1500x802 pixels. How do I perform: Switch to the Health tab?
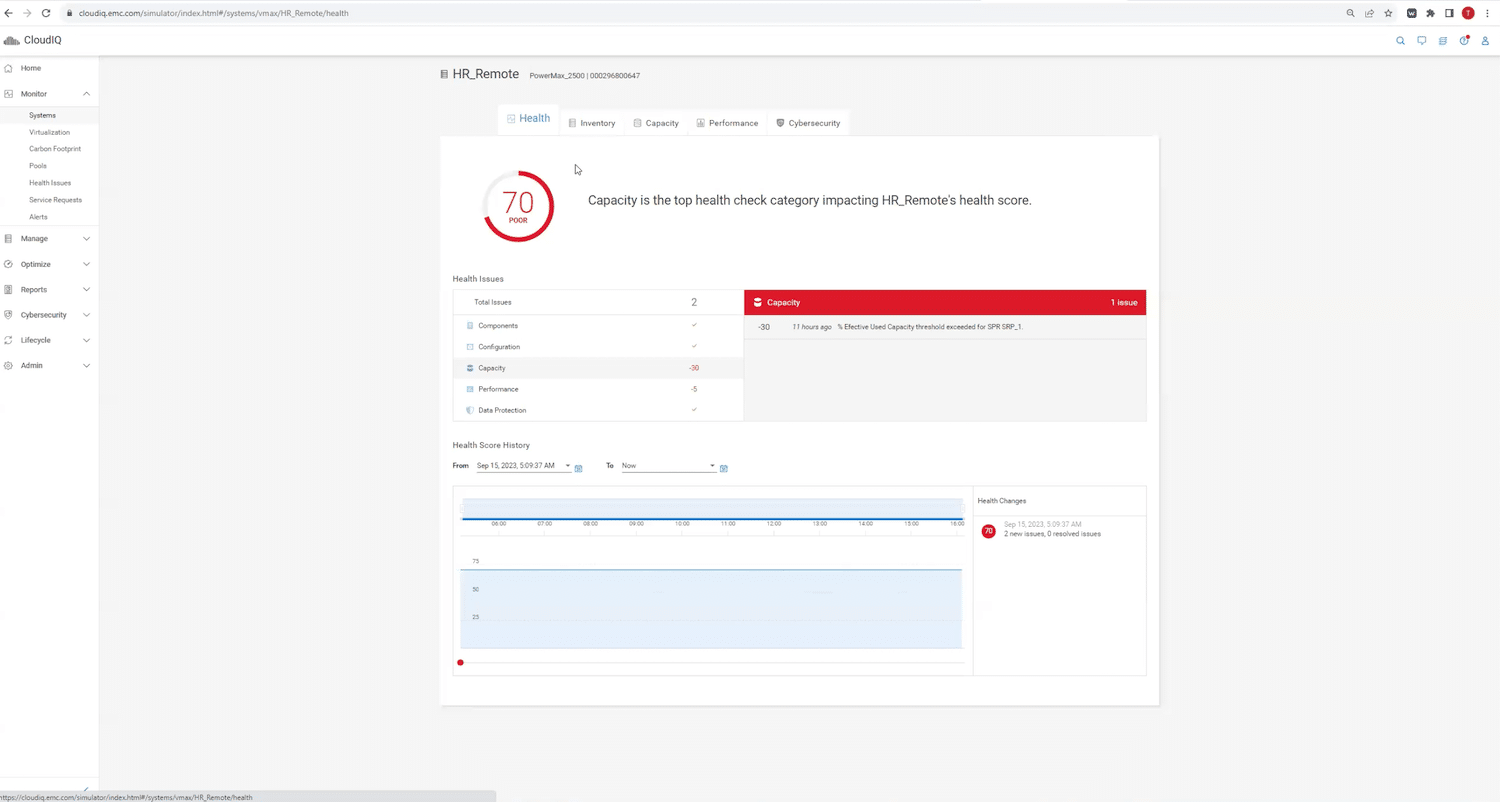(528, 119)
